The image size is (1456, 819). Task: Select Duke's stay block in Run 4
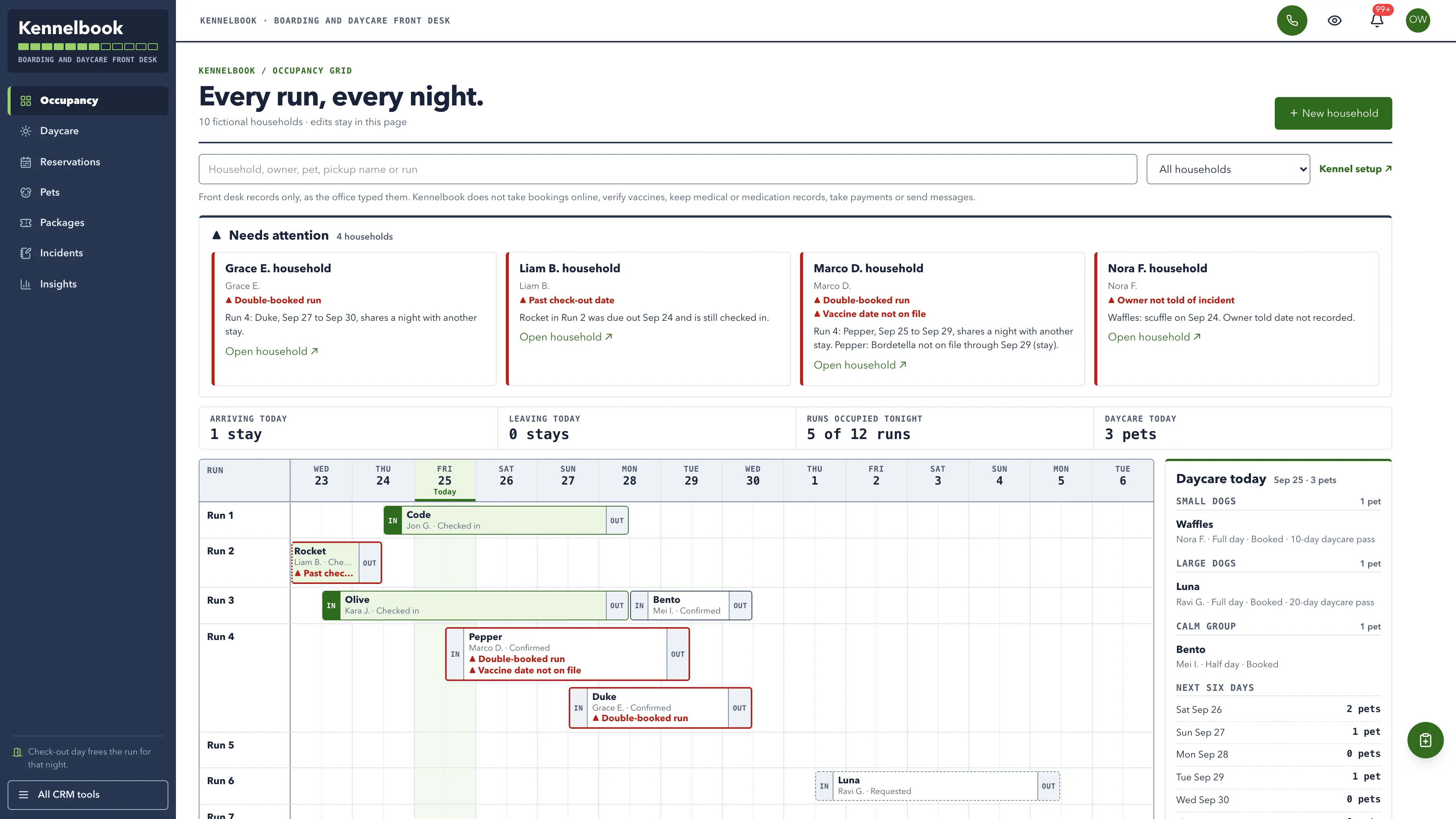(660, 708)
